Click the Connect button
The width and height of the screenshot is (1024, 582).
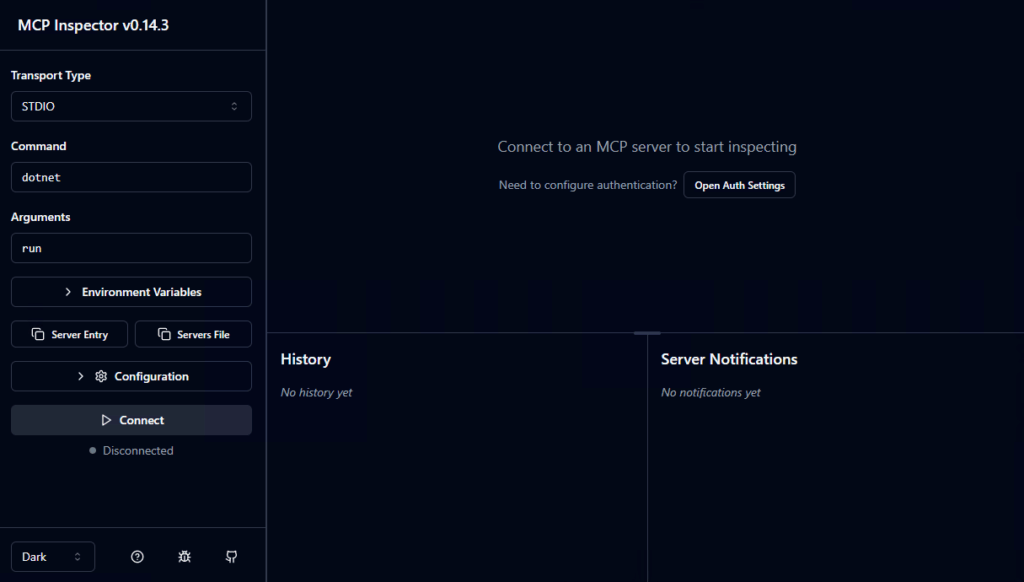coord(131,420)
